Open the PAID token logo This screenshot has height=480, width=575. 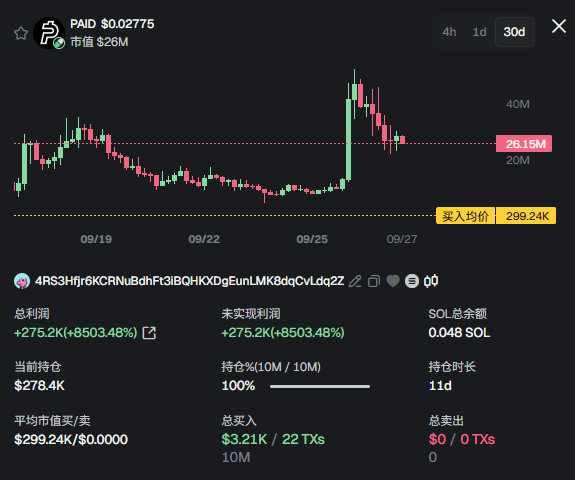point(49,33)
